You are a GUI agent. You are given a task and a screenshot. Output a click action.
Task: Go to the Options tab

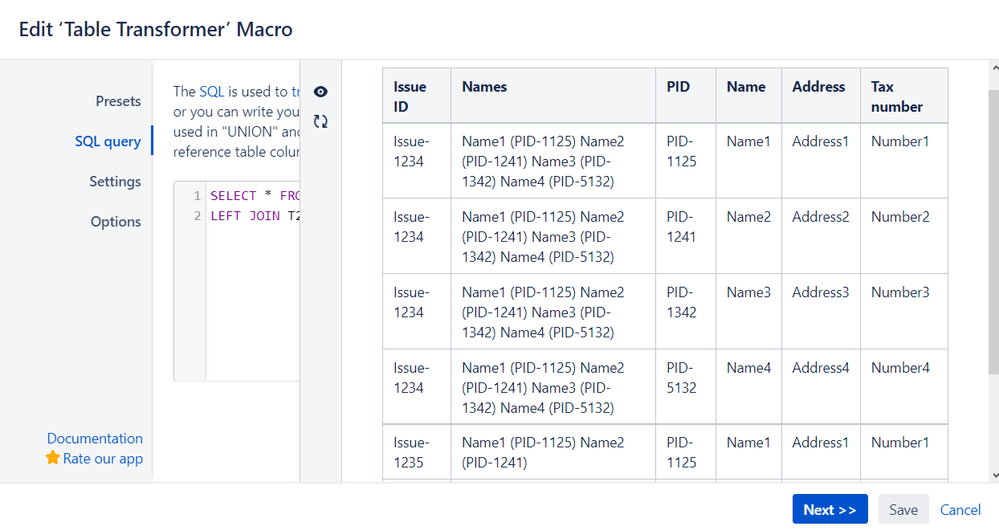pyautogui.click(x=116, y=221)
